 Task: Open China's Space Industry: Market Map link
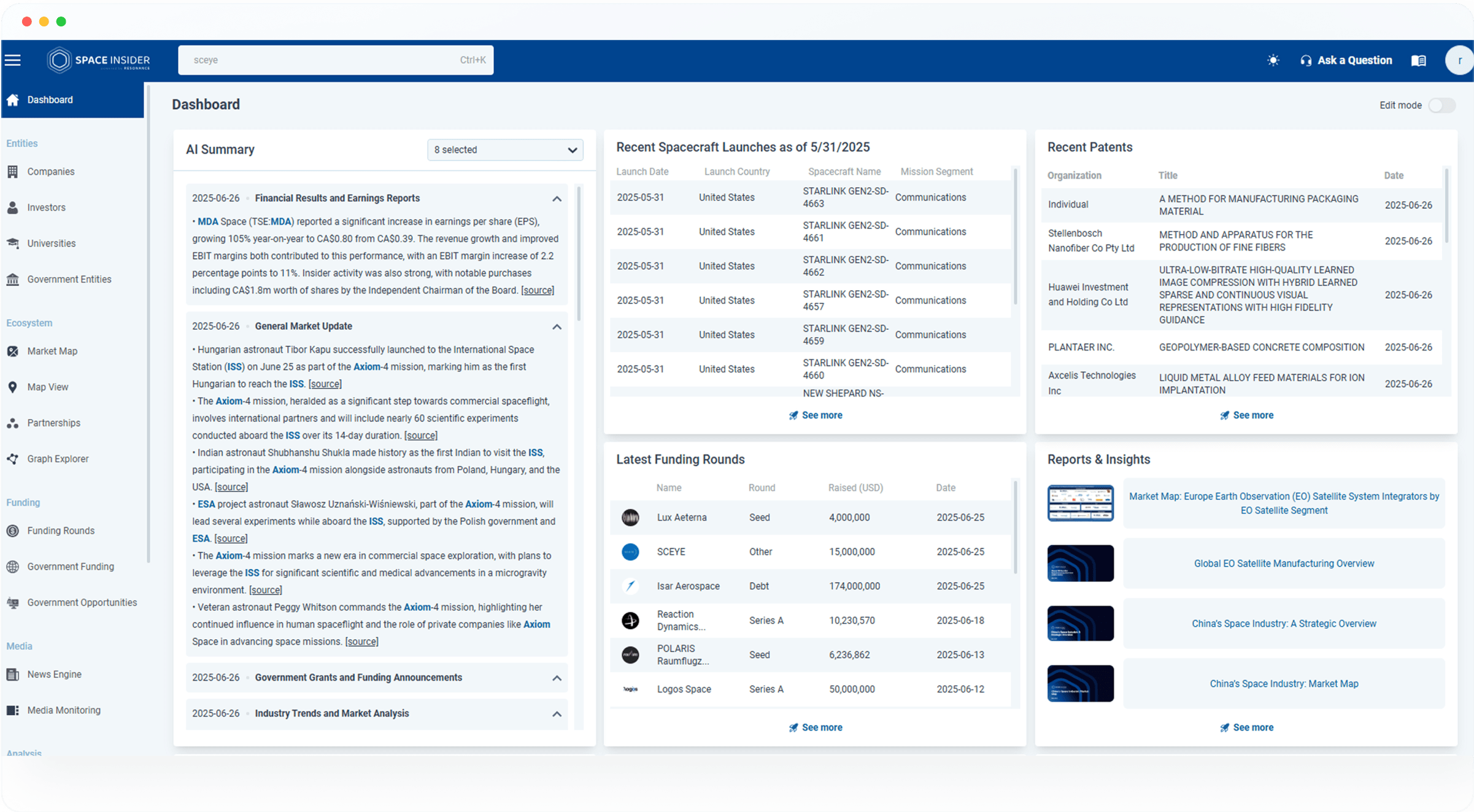click(1284, 684)
